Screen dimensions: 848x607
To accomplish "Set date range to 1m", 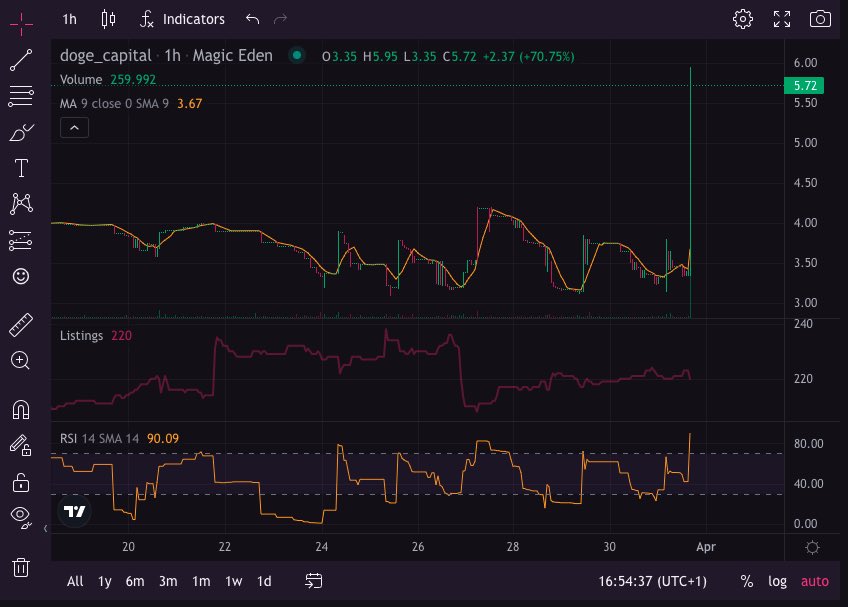I will (x=201, y=582).
